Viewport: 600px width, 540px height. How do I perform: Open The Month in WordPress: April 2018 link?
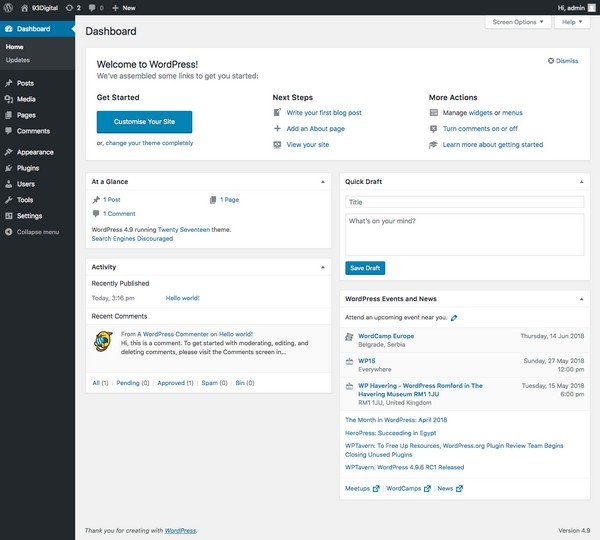(396, 420)
